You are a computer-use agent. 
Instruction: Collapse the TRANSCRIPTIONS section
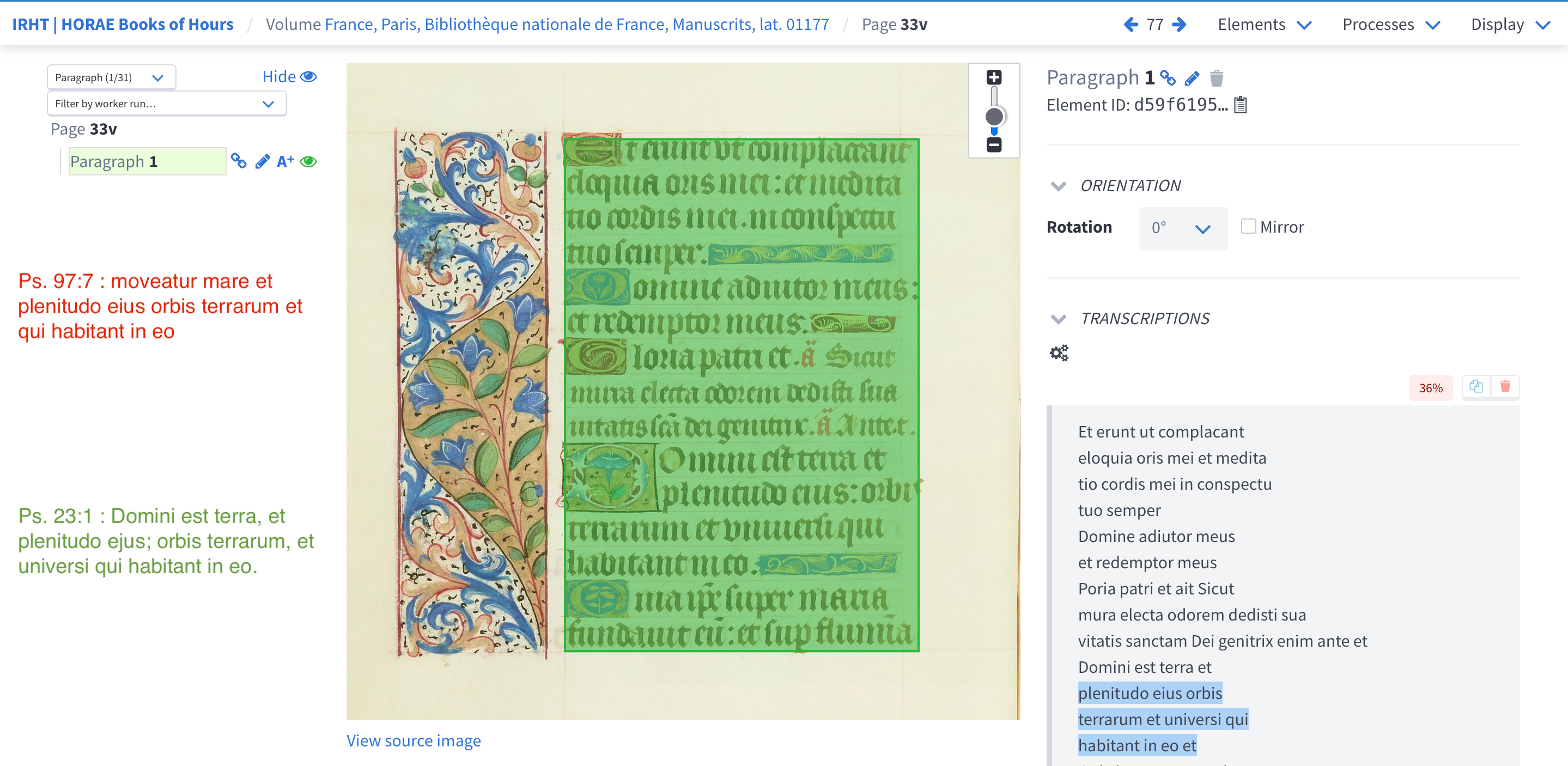[1059, 319]
